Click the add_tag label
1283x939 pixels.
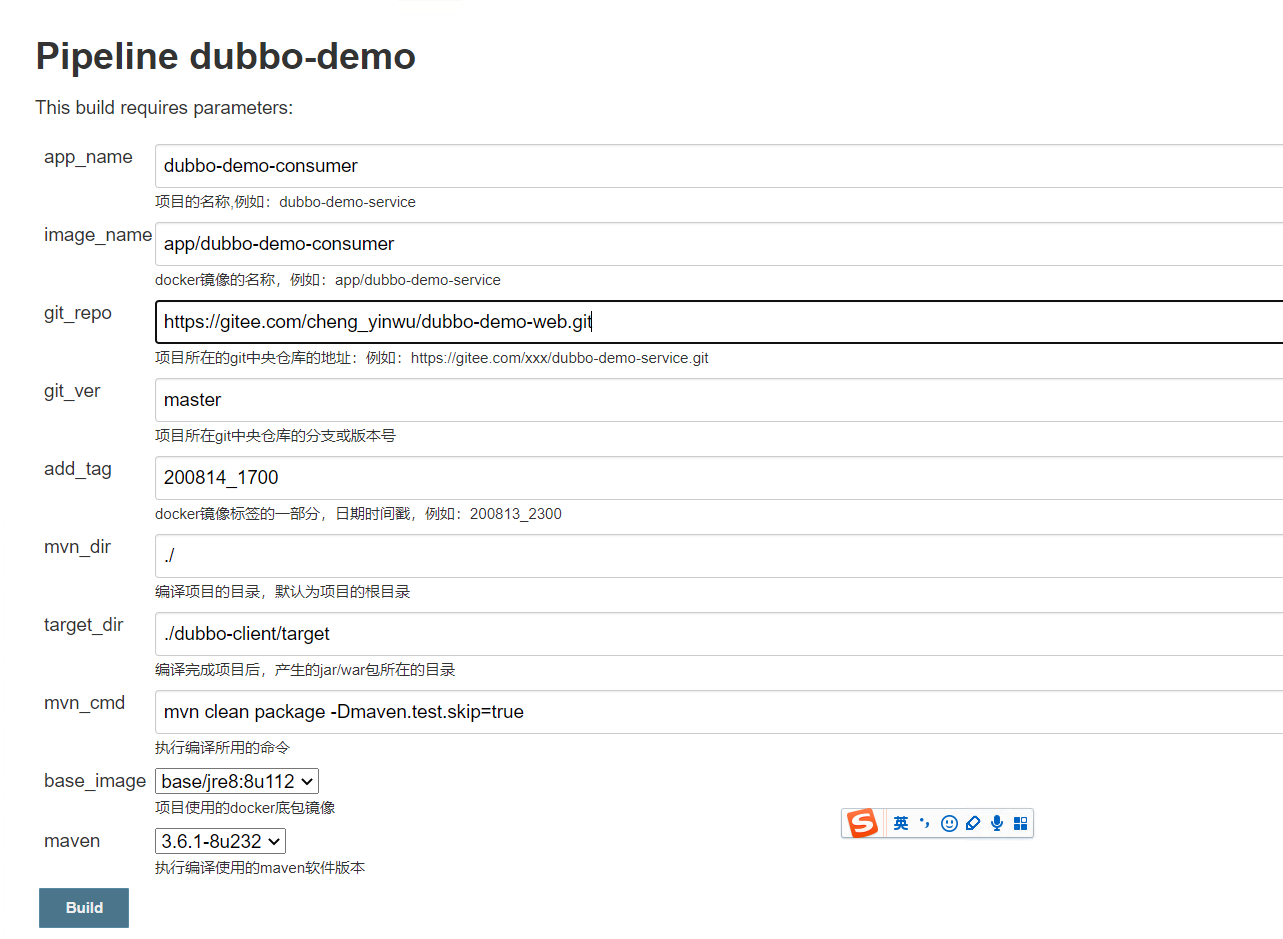(x=78, y=469)
